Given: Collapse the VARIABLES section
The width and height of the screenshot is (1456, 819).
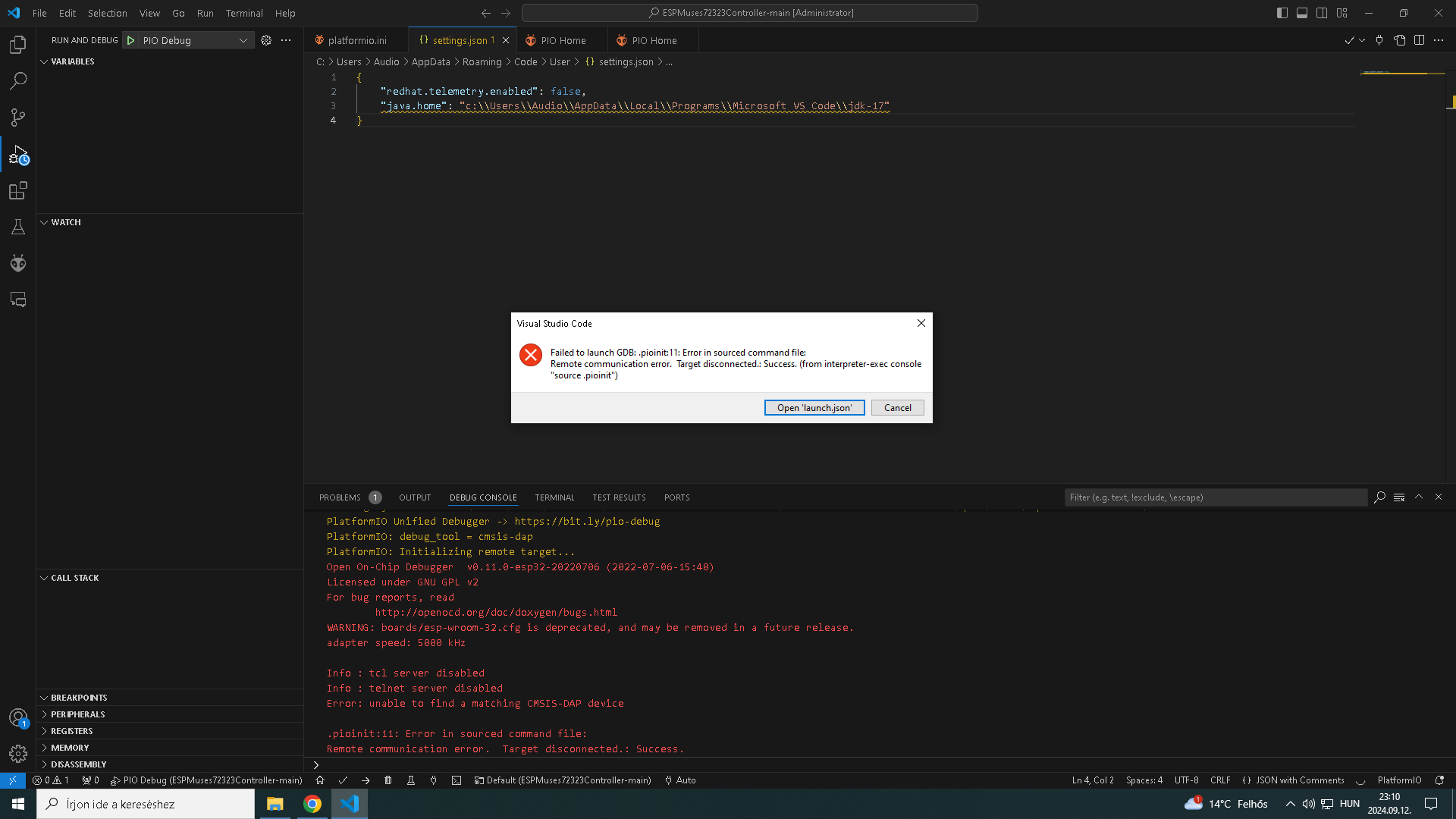Looking at the screenshot, I should [x=170, y=61].
